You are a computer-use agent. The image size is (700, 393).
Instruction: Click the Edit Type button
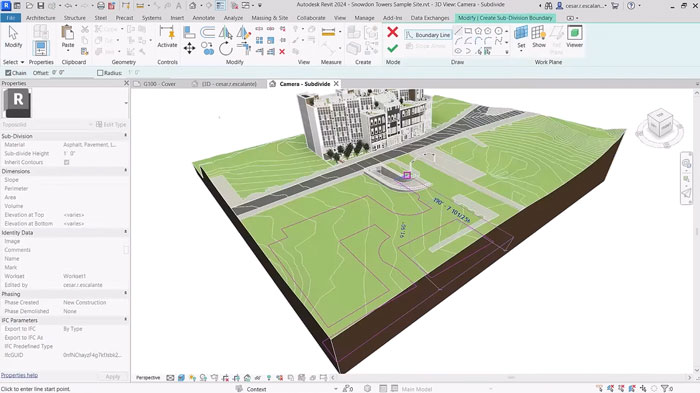[111, 125]
